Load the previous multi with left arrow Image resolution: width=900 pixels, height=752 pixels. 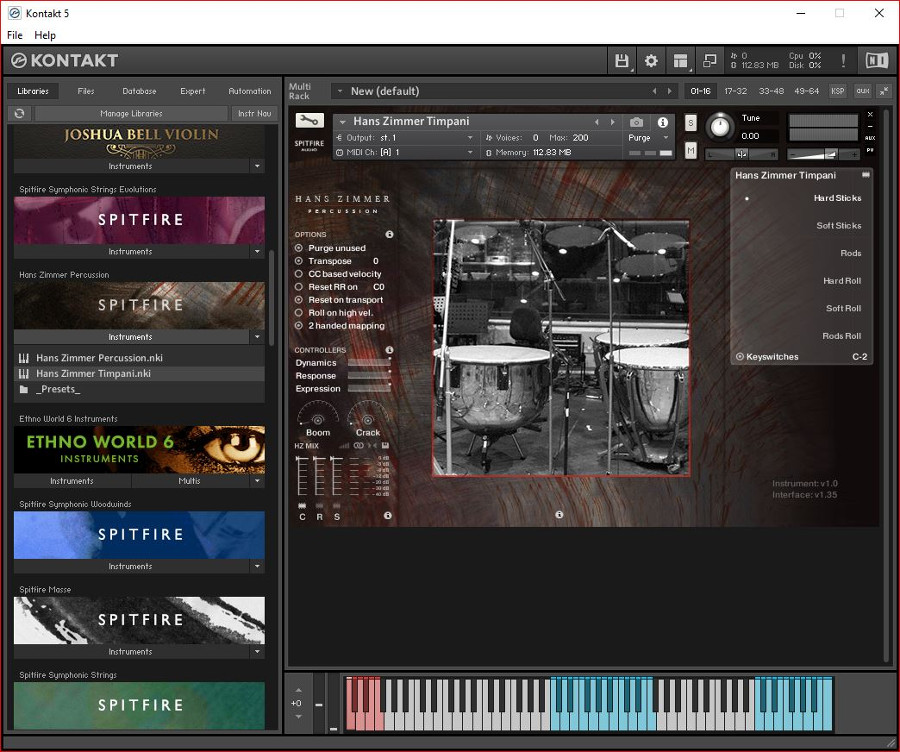[x=654, y=91]
